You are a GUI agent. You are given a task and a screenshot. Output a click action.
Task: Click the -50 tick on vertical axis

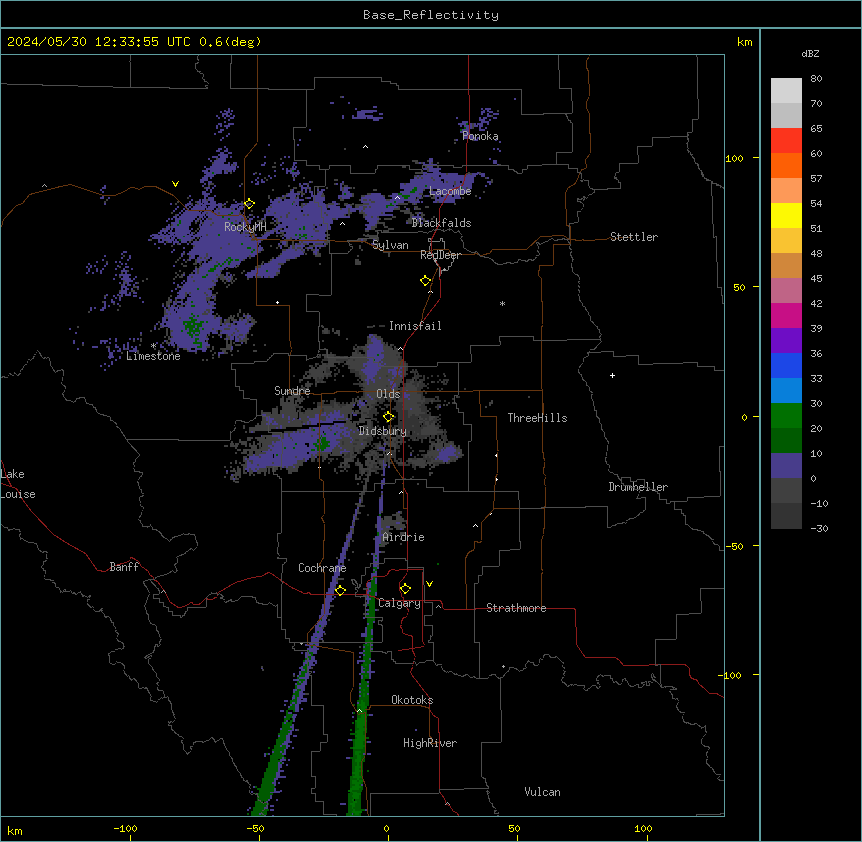click(x=734, y=546)
